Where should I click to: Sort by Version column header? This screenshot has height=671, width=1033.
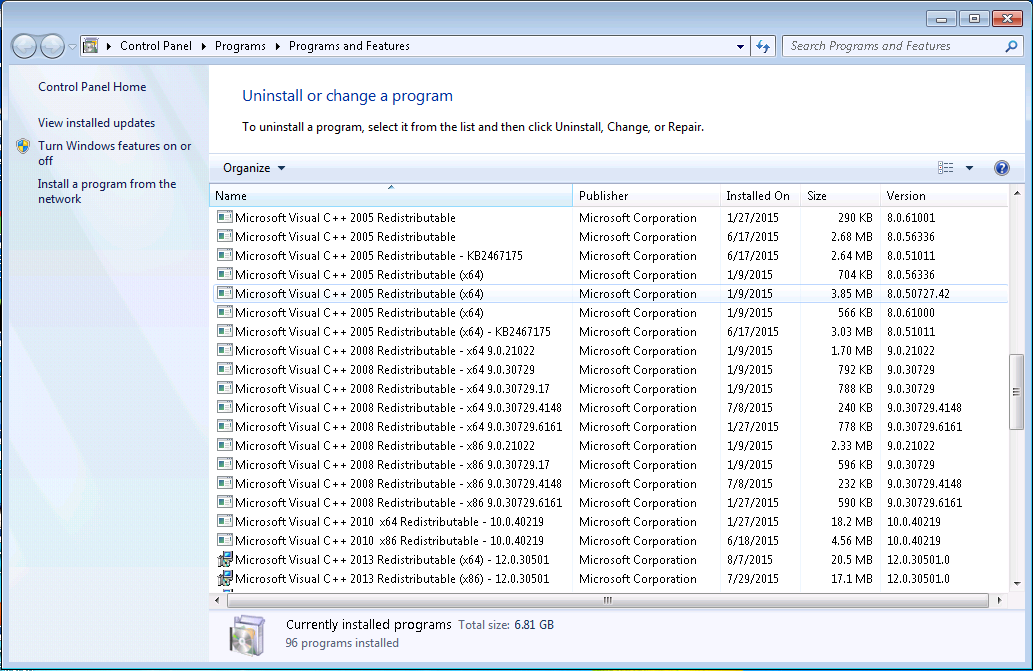point(943,196)
